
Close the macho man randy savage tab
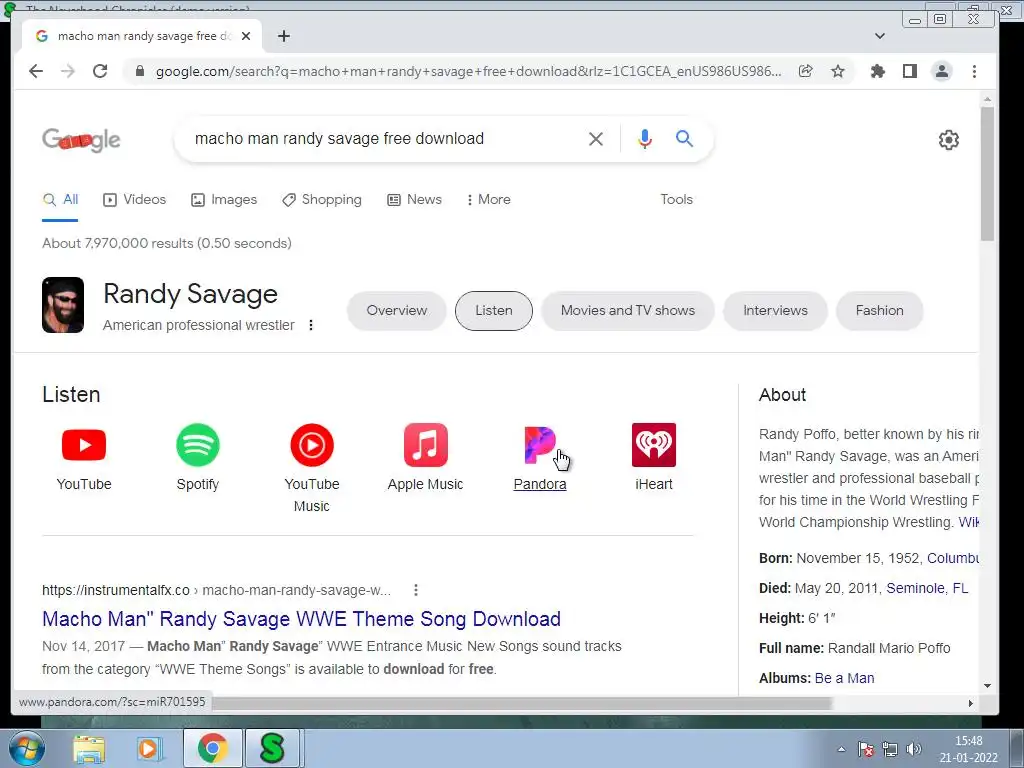246,36
